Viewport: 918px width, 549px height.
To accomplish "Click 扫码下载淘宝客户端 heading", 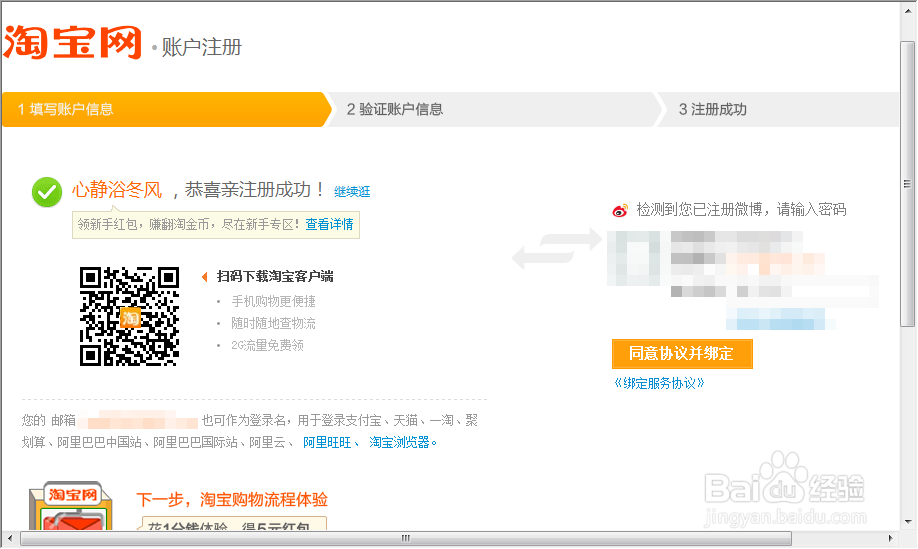I will 275,276.
